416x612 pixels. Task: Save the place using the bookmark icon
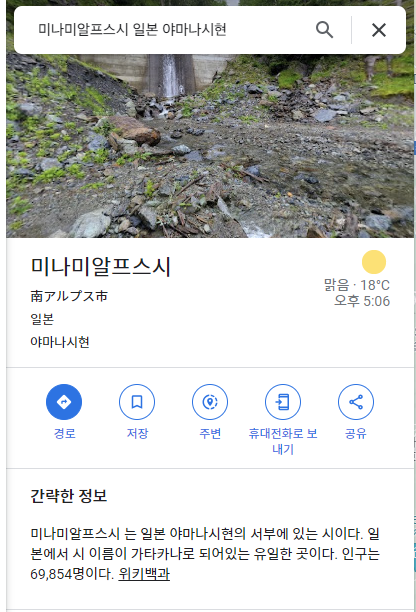(x=137, y=402)
